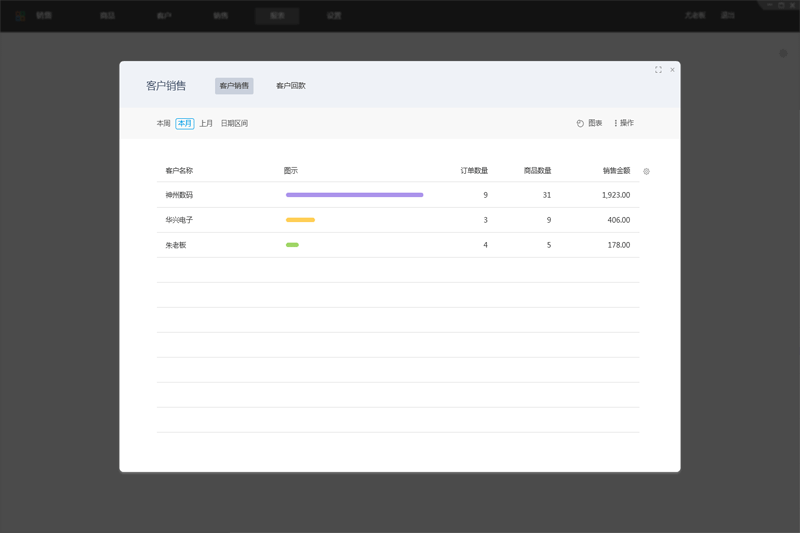Select the 朱老板 customer row
800x533 pixels.
[176, 245]
